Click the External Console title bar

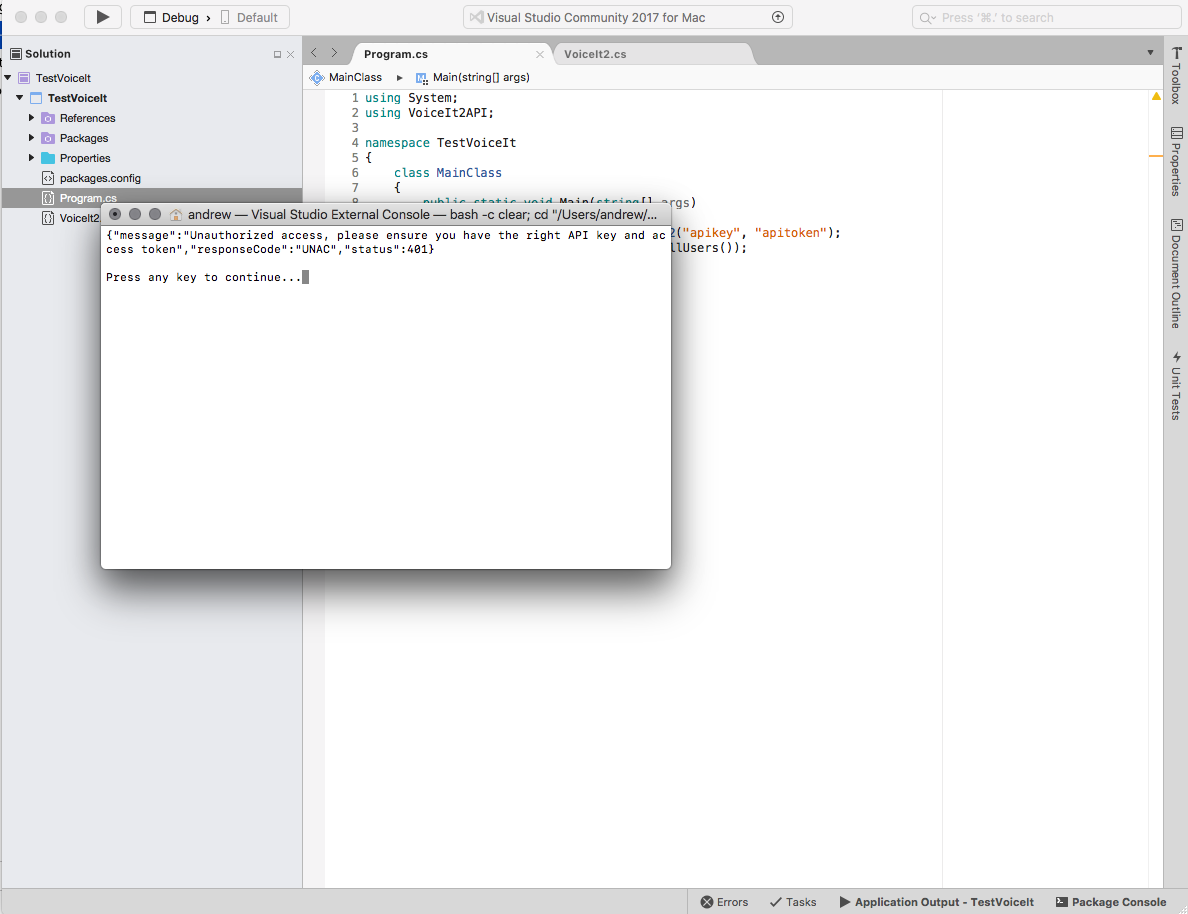point(386,214)
